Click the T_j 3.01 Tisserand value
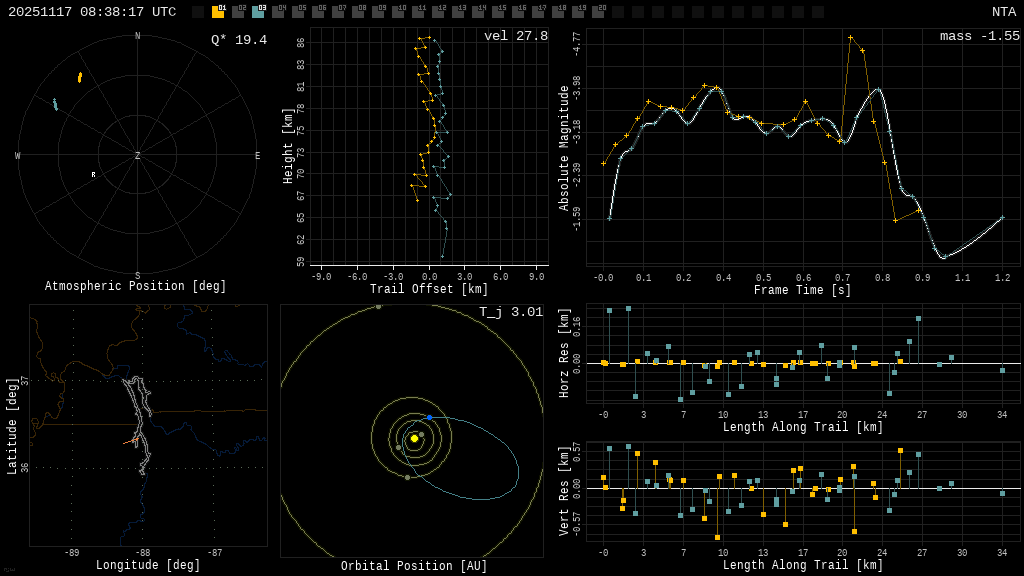1024x576 pixels. (x=510, y=312)
